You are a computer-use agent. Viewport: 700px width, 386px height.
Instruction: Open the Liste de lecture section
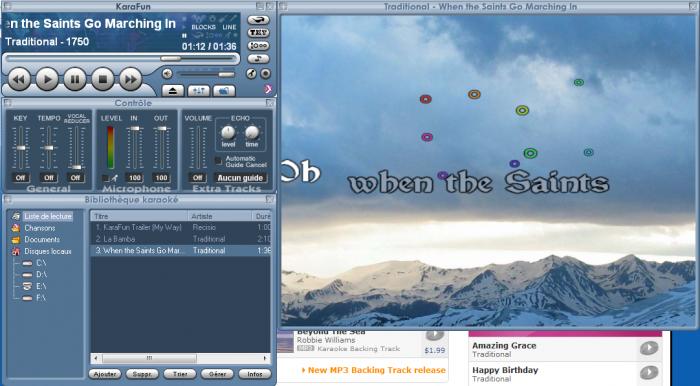48,216
